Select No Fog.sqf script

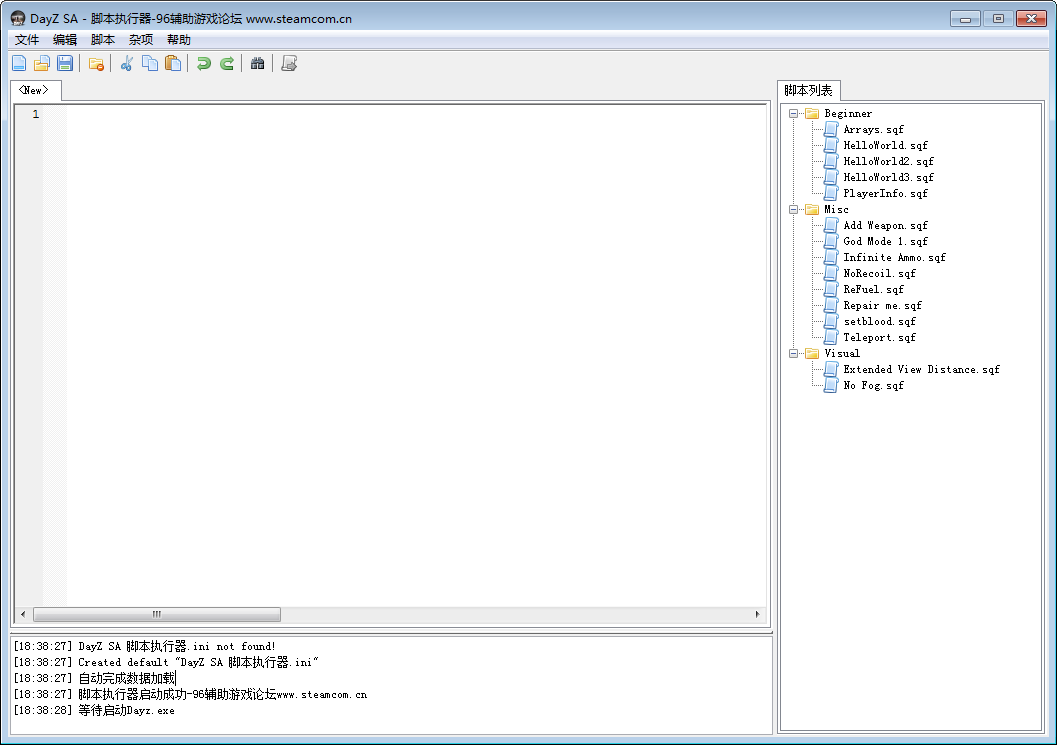coord(873,386)
